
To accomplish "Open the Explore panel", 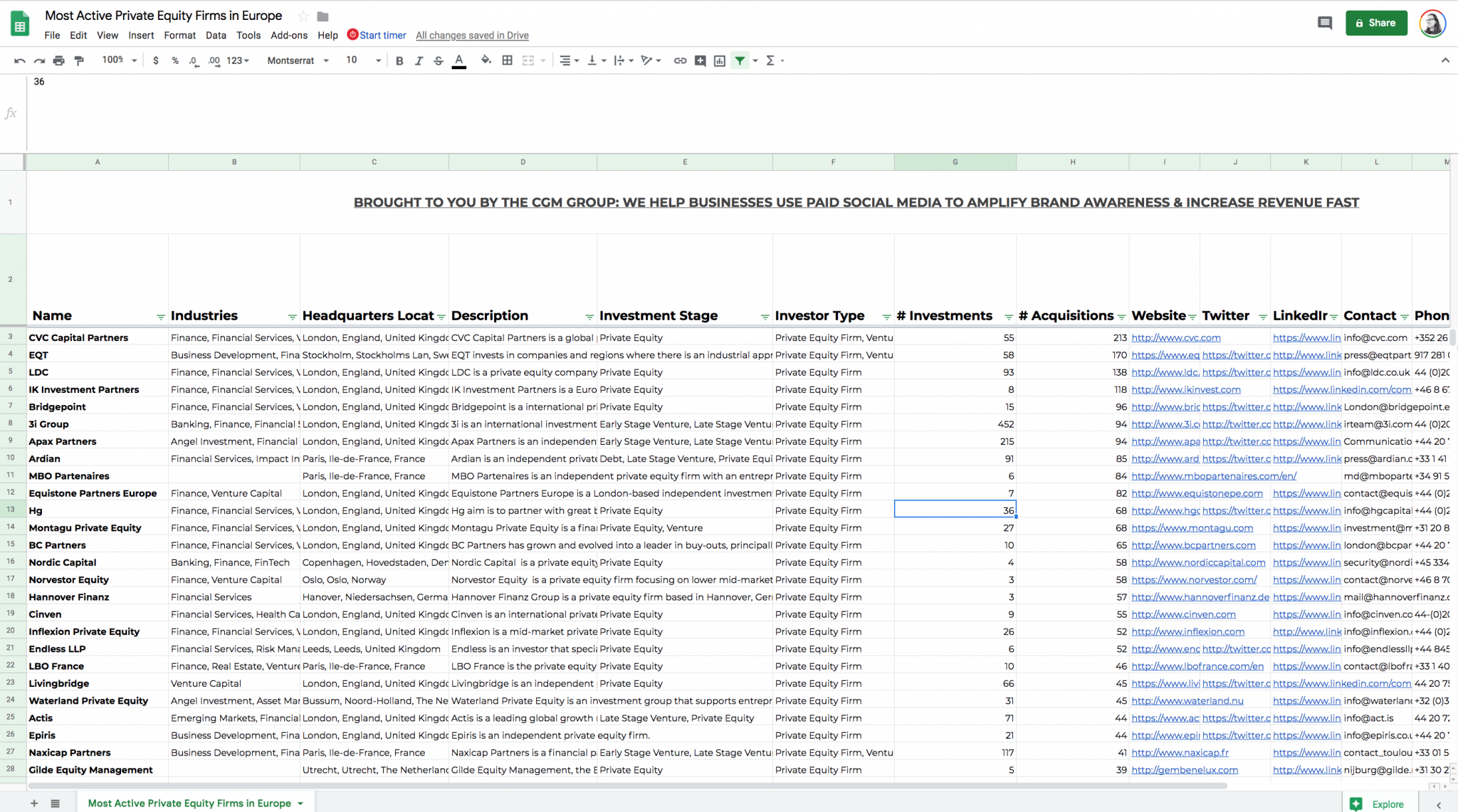I will 1379,803.
